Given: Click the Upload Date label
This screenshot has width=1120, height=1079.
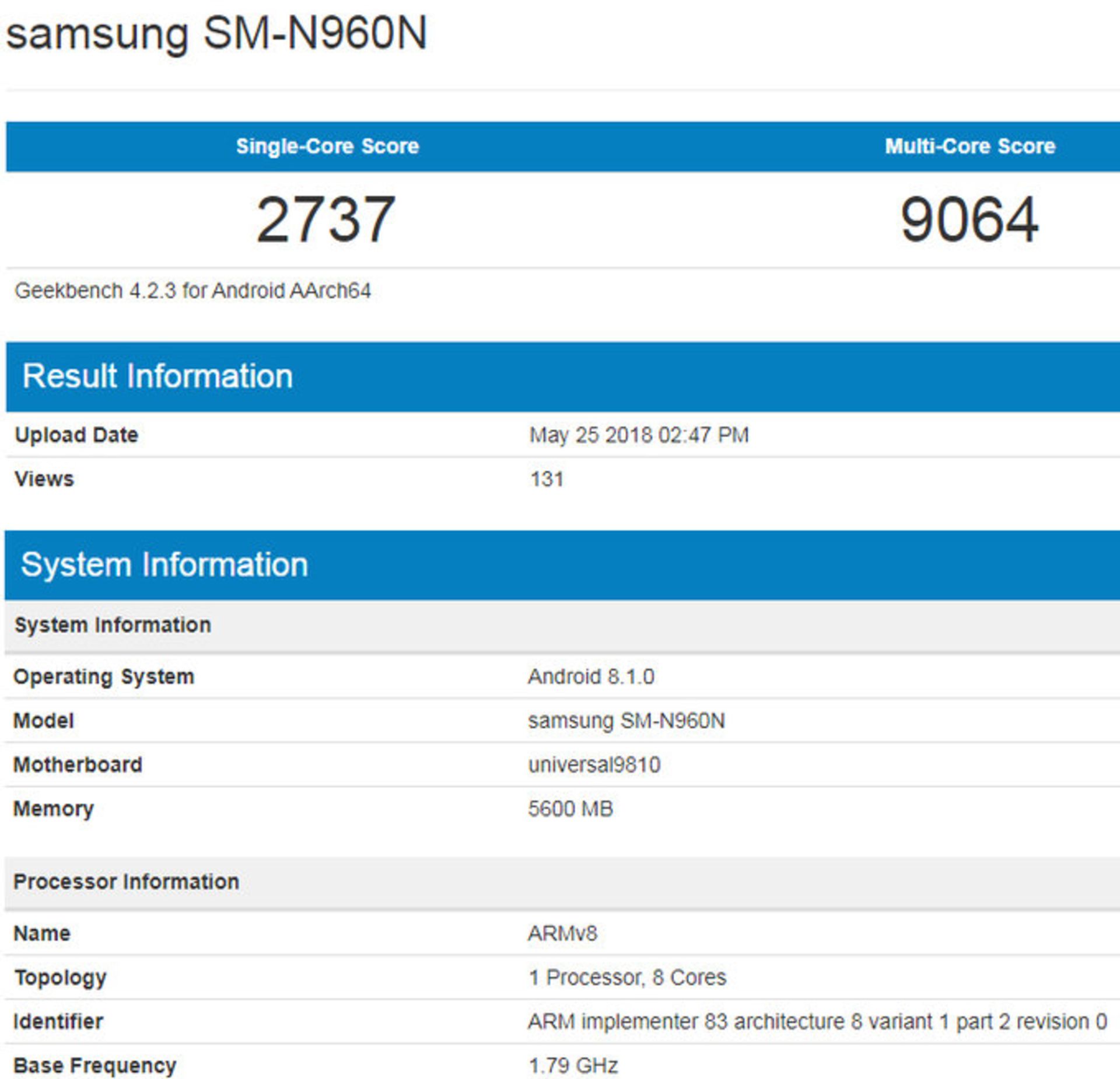Looking at the screenshot, I should click(x=76, y=435).
